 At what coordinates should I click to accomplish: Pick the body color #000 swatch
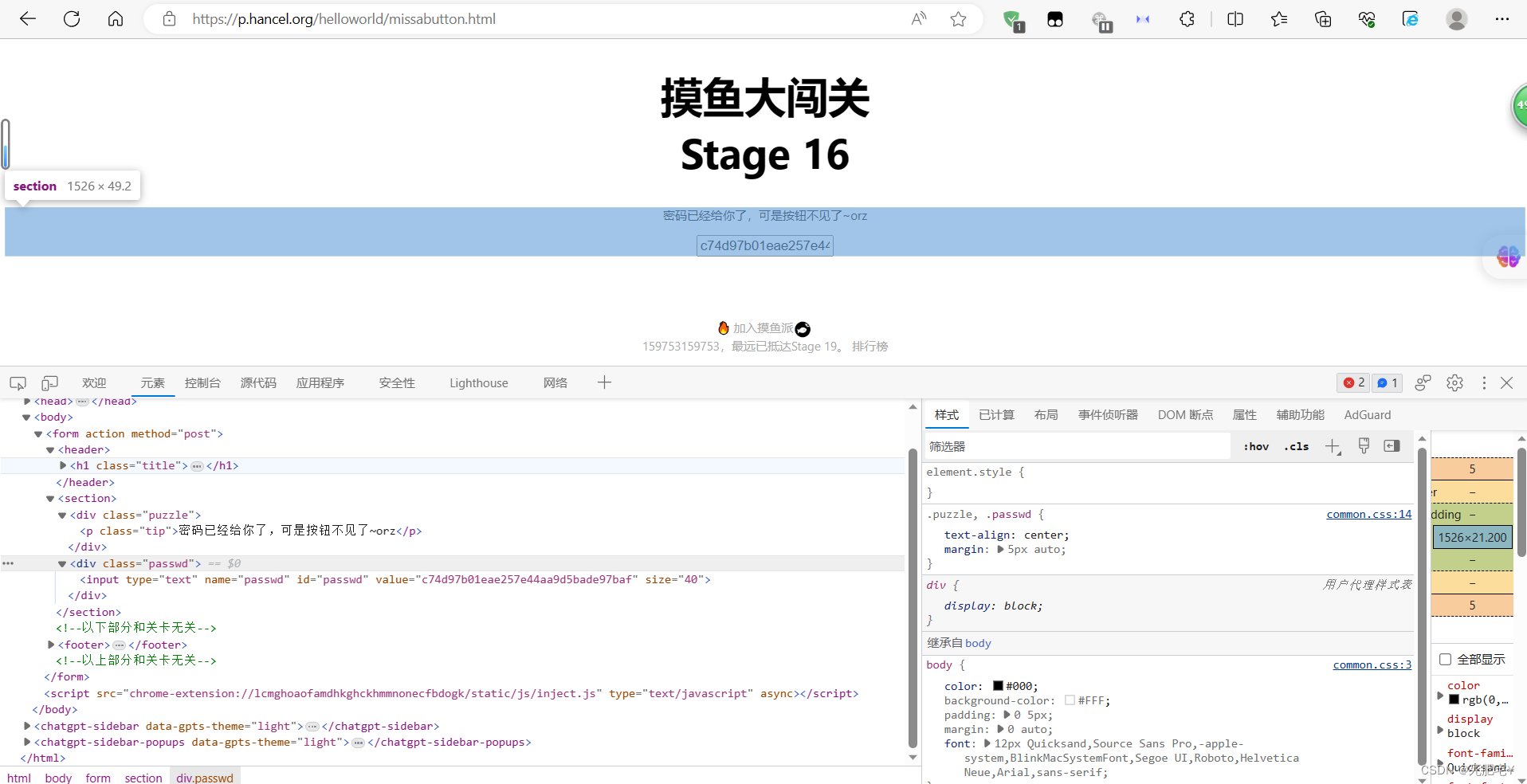(x=998, y=686)
